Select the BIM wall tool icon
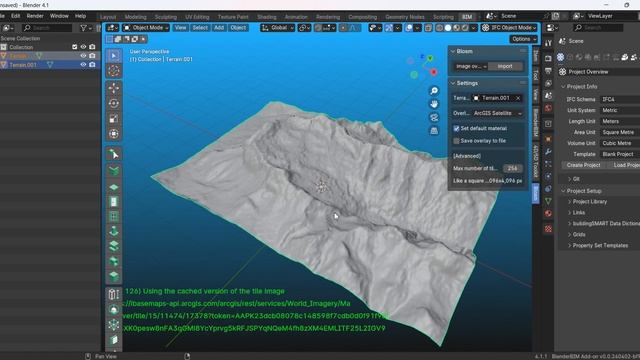The image size is (640, 360). pyautogui.click(x=114, y=171)
